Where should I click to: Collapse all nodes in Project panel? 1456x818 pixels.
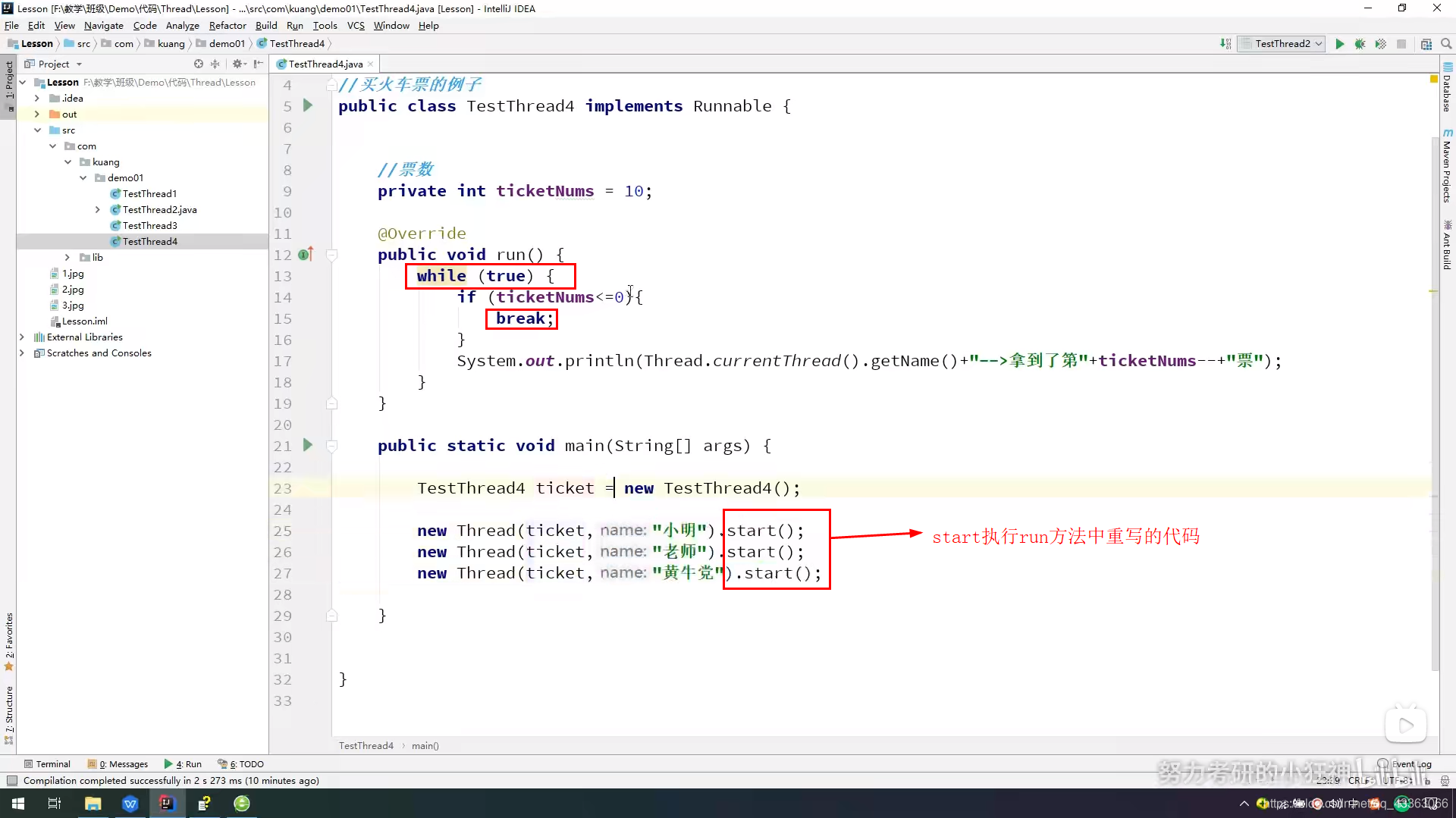pos(215,64)
